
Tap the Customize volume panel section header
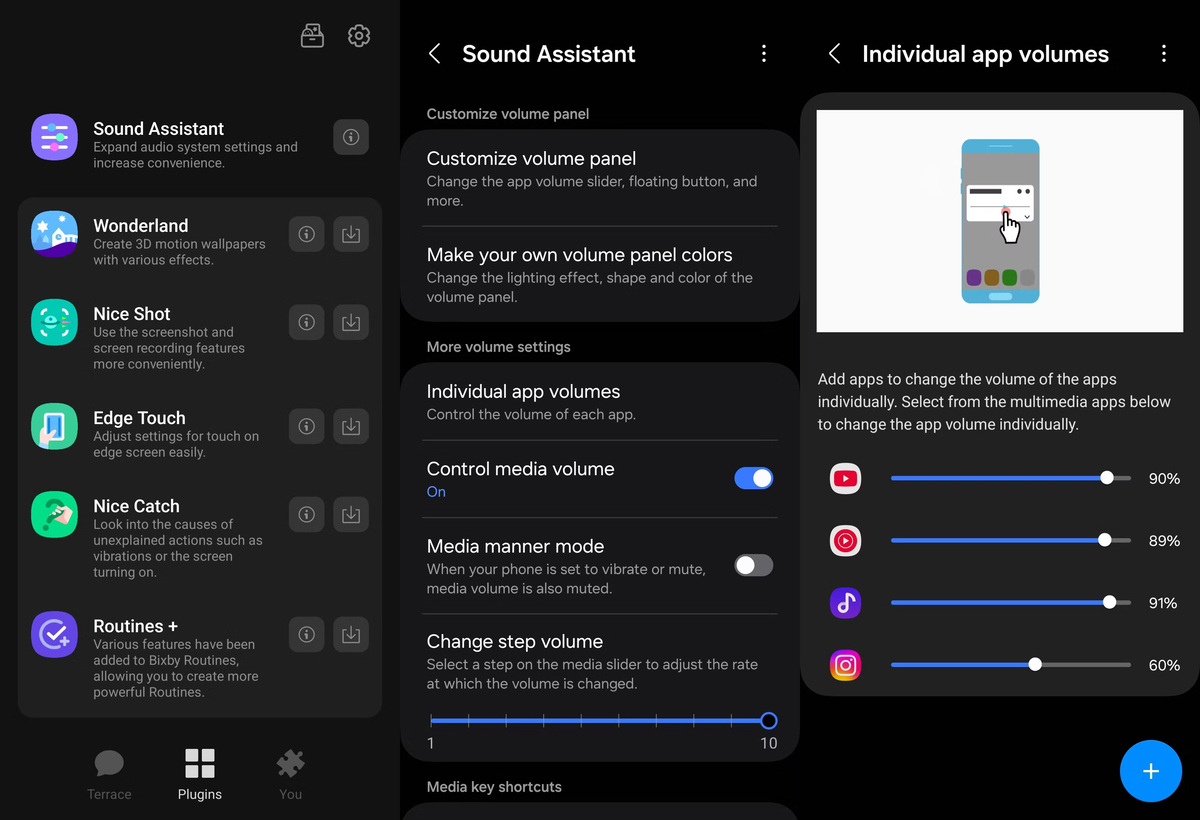(508, 114)
